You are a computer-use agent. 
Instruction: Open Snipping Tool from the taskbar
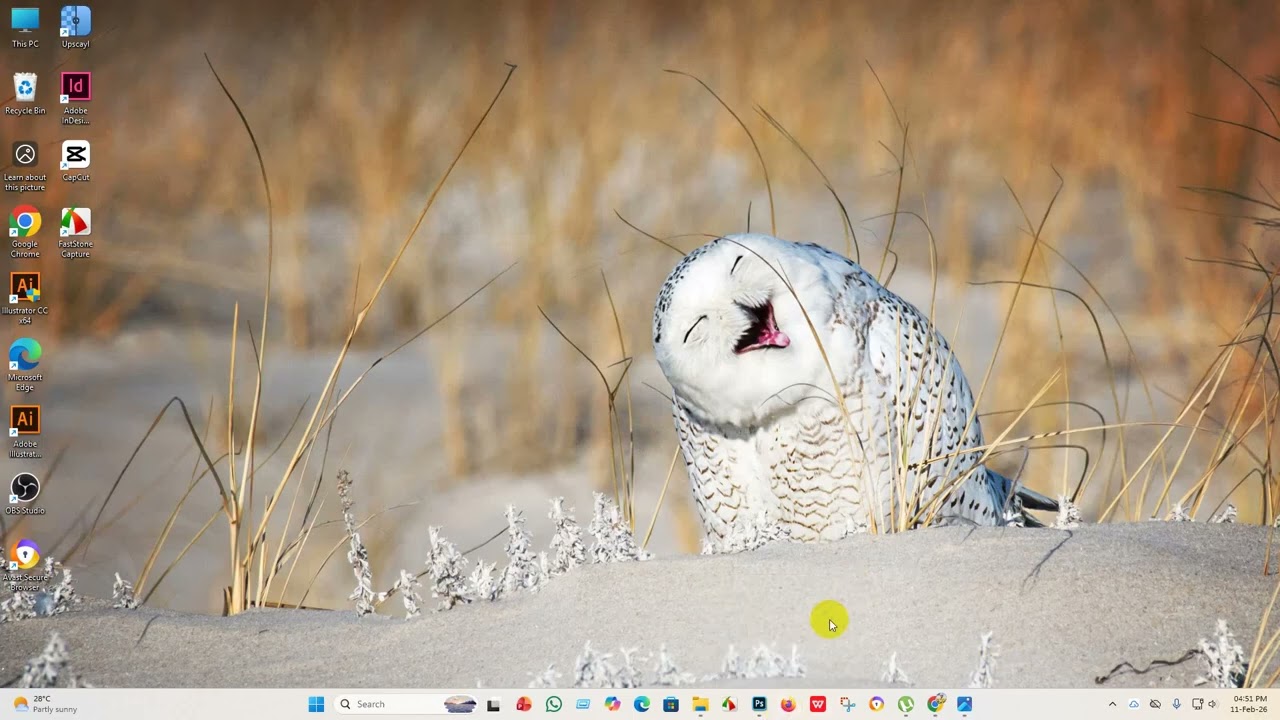coord(847,704)
